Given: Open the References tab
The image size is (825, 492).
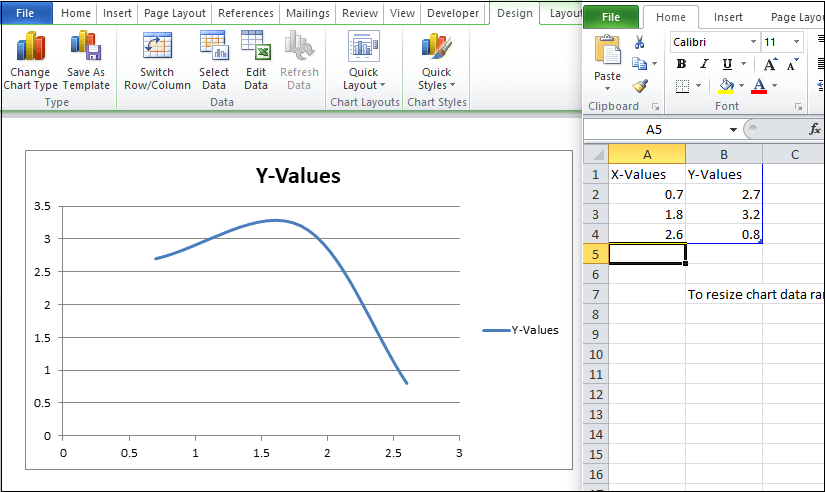Looking at the screenshot, I should pyautogui.click(x=246, y=13).
